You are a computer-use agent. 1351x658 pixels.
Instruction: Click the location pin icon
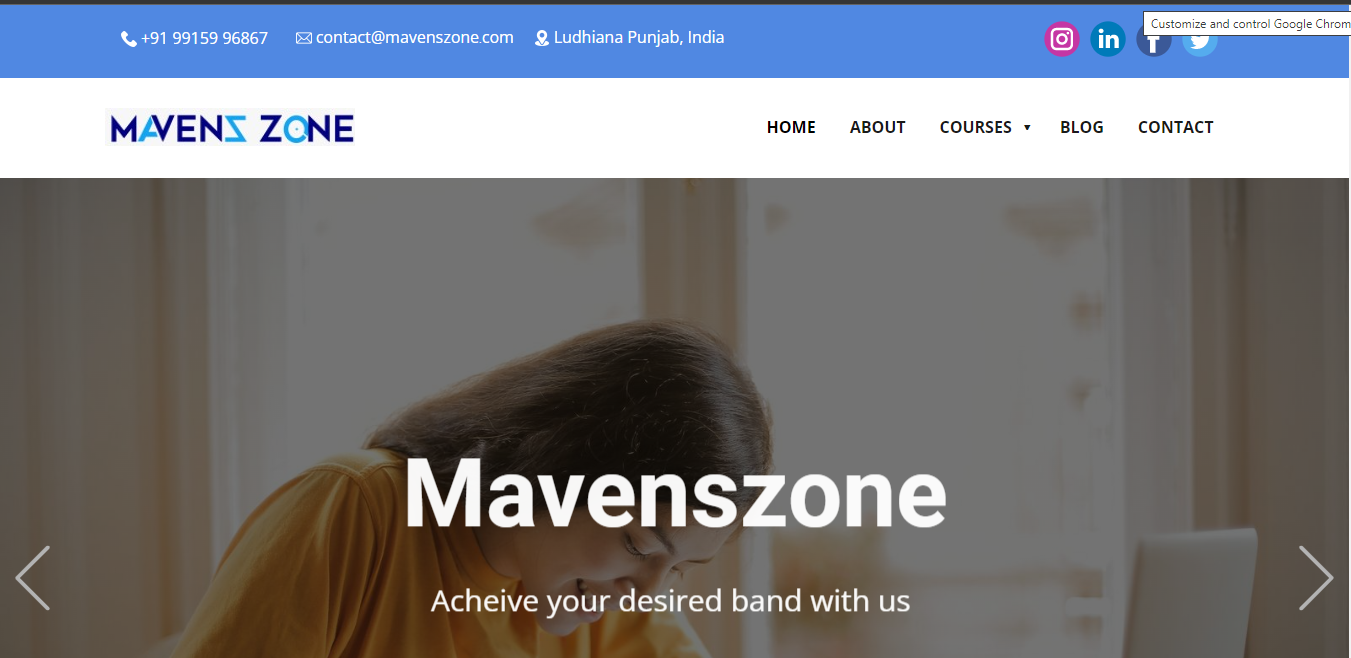point(542,39)
